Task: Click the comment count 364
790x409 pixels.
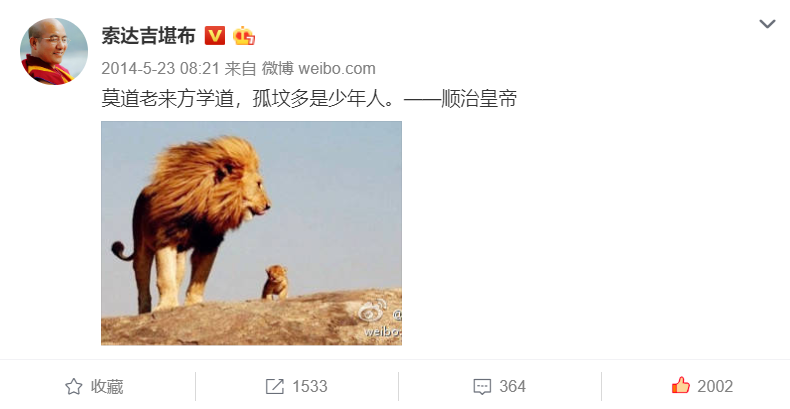Action: (x=512, y=386)
